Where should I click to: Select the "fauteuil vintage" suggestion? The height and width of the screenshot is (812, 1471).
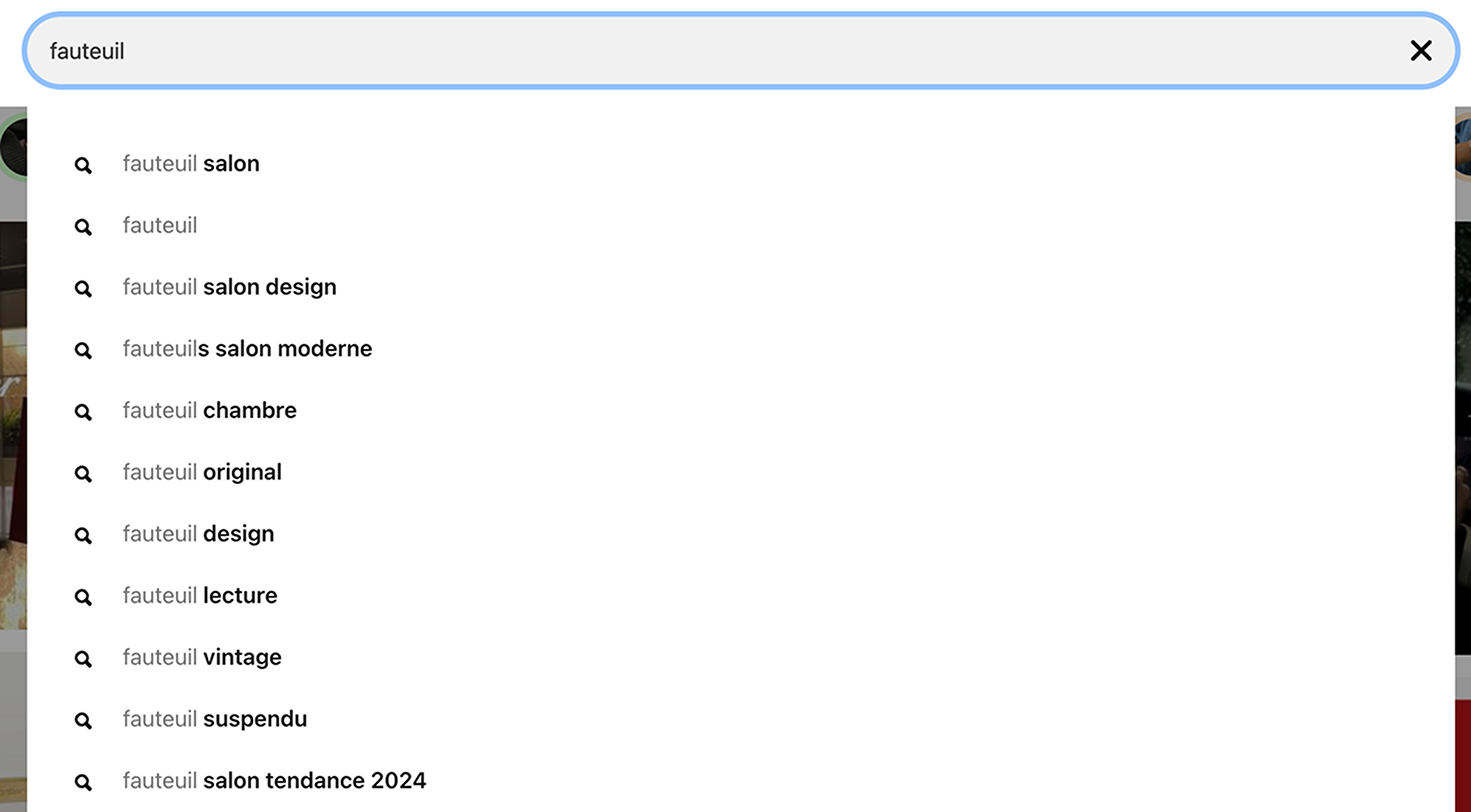[202, 657]
